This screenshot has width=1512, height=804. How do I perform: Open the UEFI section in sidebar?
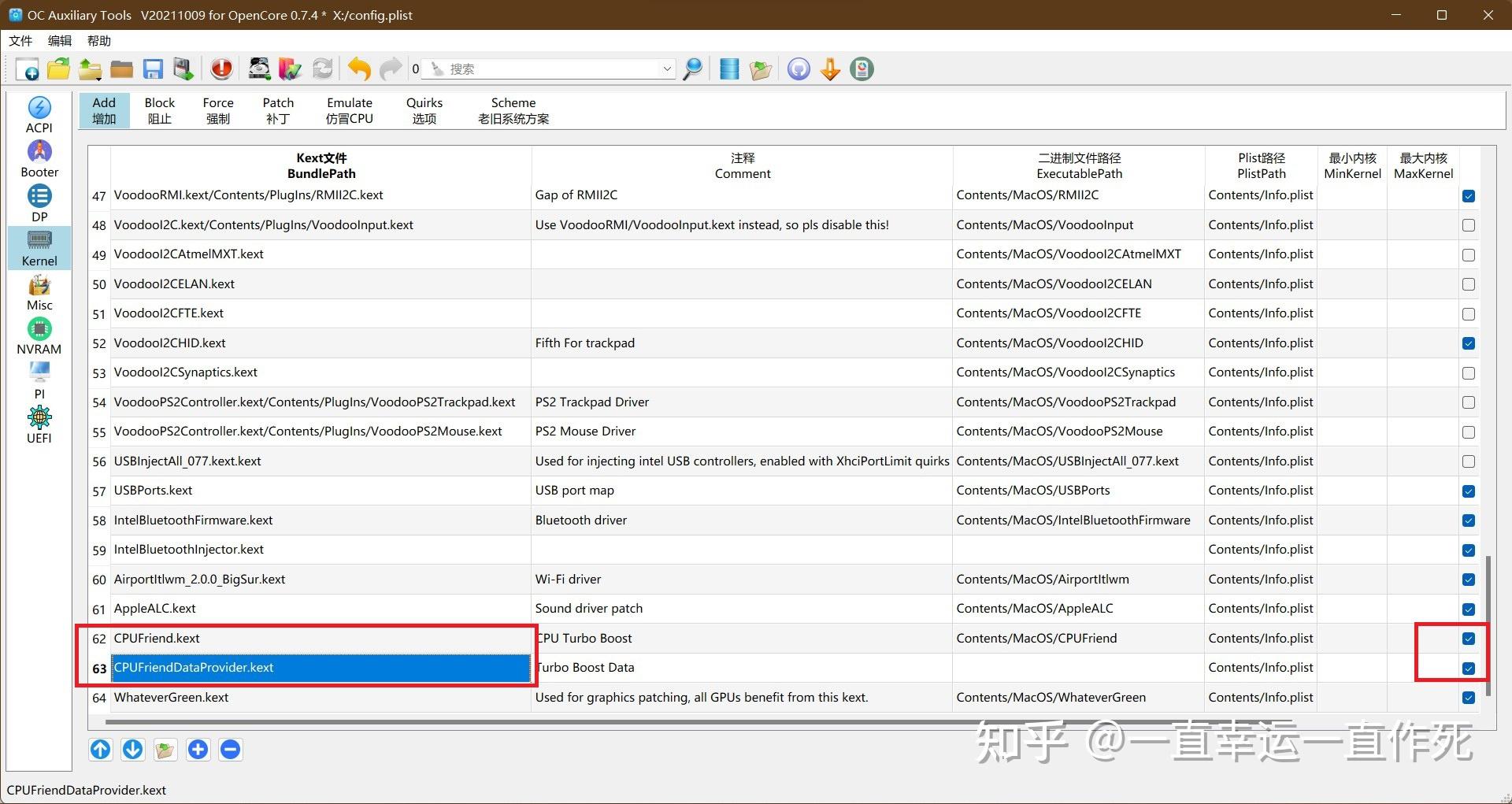pyautogui.click(x=39, y=425)
